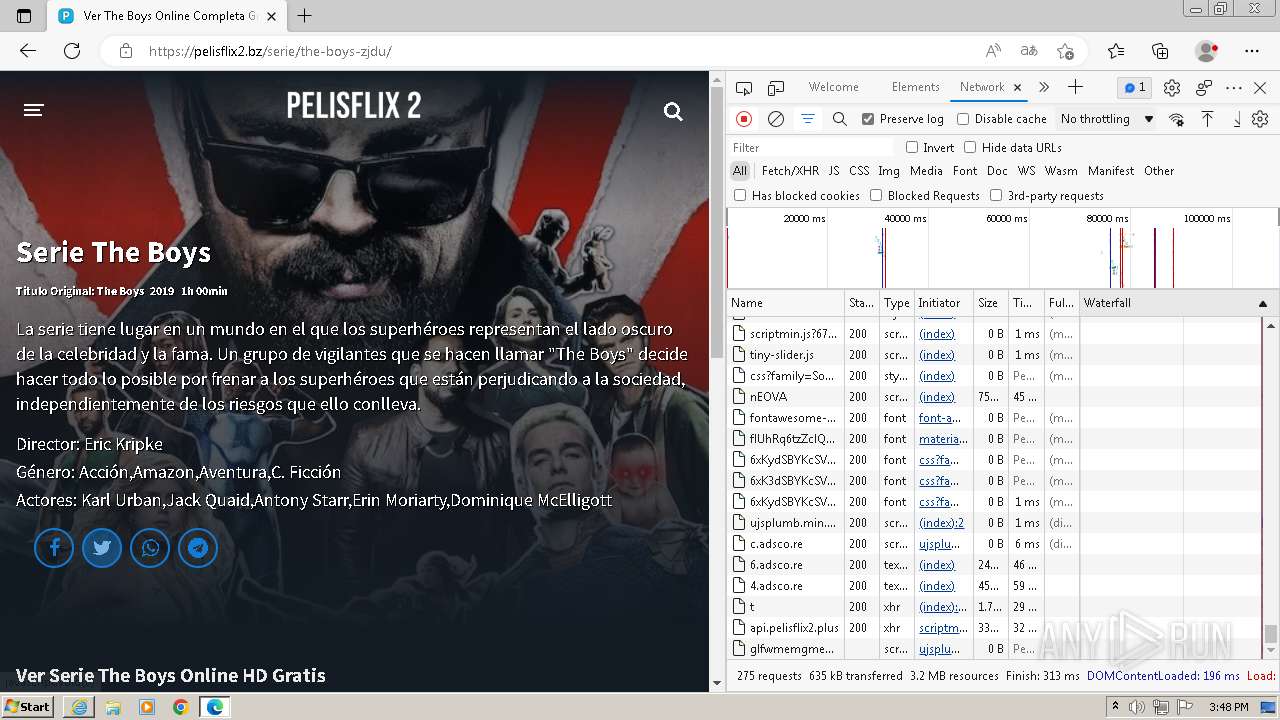
Task: Go back to the previous page
Action: (28, 51)
